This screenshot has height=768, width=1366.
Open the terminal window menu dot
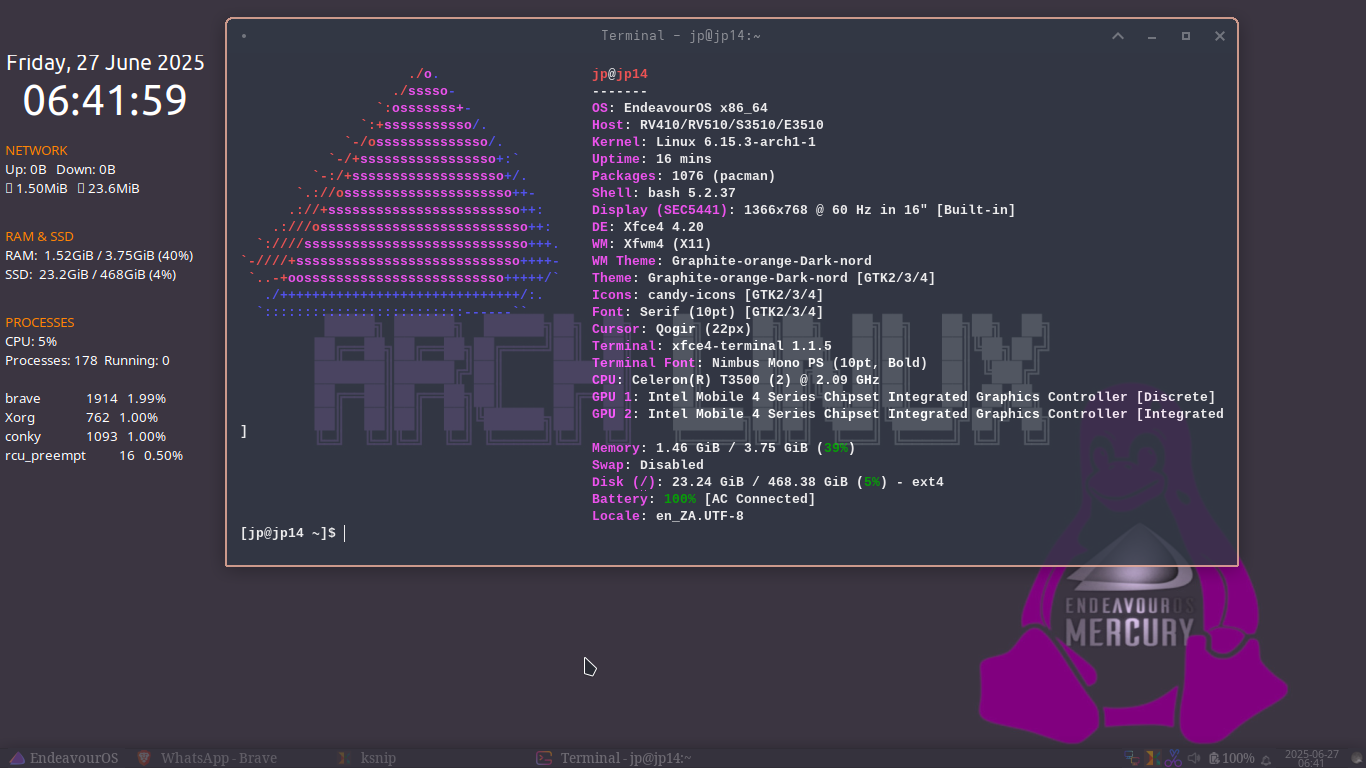[244, 36]
